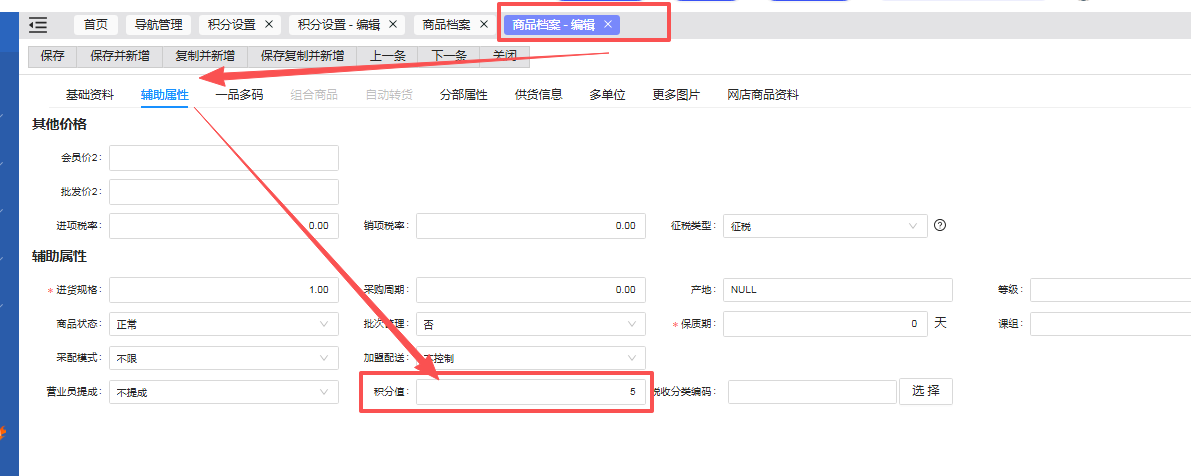Screen dimensions: 1191x476
Task: Click the 保存 button
Action: [52, 56]
